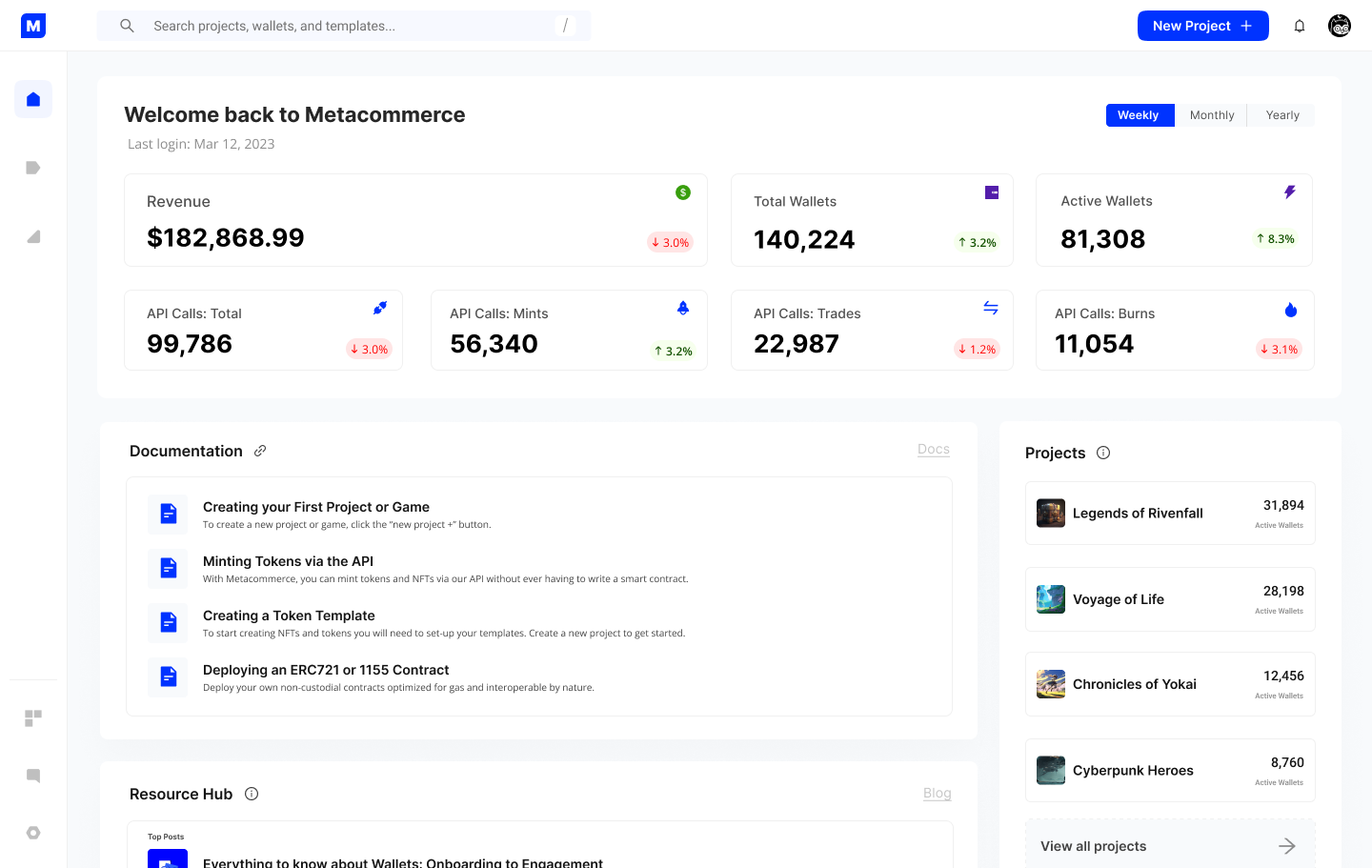
Task: Click the Last login: Mar 12, 2023 text
Action: [201, 144]
